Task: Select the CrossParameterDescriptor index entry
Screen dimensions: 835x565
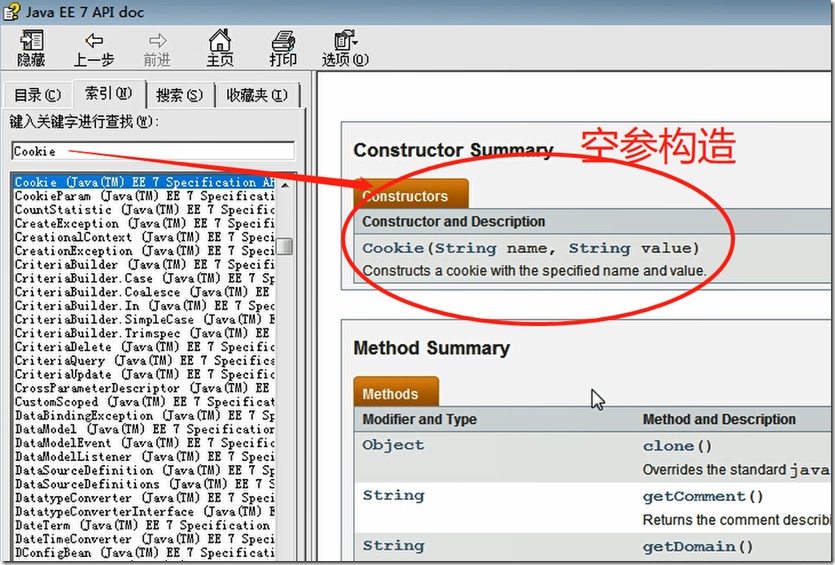Action: pyautogui.click(x=144, y=388)
